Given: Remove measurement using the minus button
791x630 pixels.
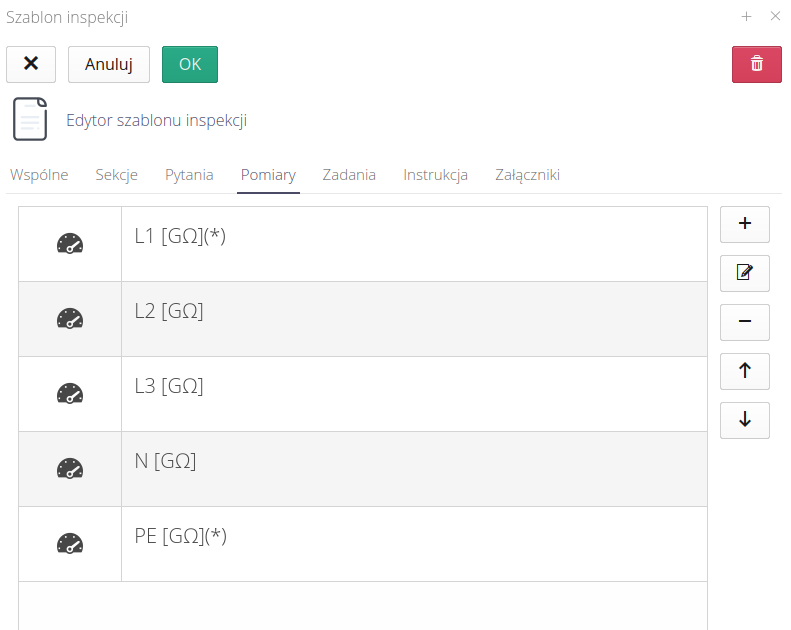Looking at the screenshot, I should [744, 322].
